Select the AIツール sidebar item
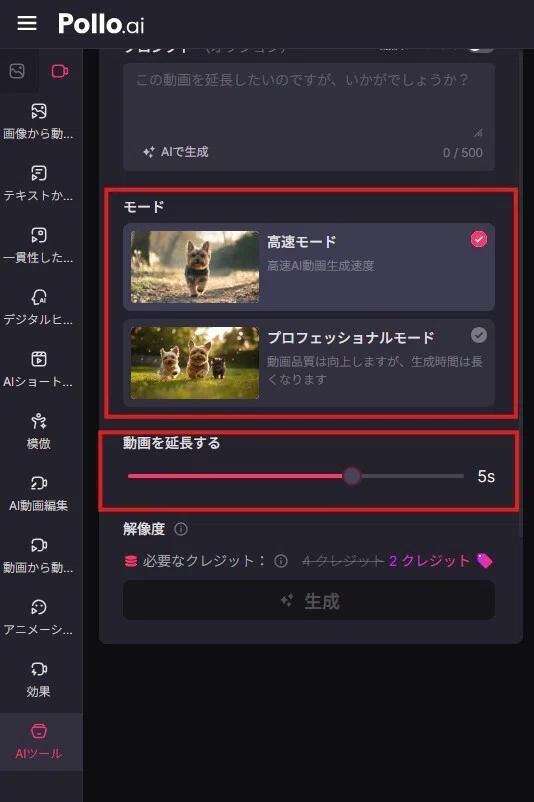Viewport: 534px width, 802px height. coord(40,742)
